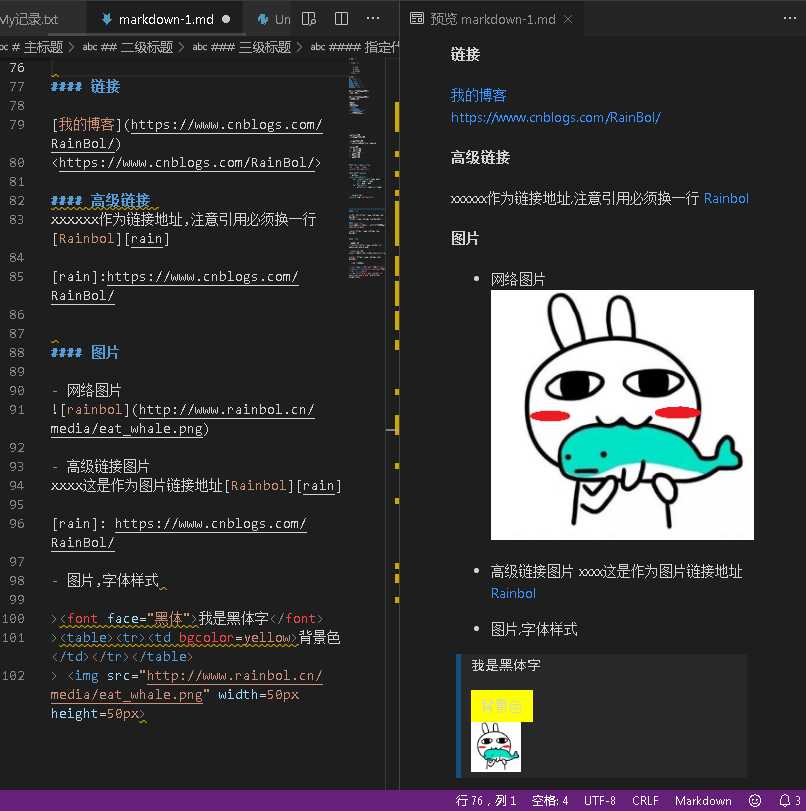Click the large rabbit whale image

point(622,415)
